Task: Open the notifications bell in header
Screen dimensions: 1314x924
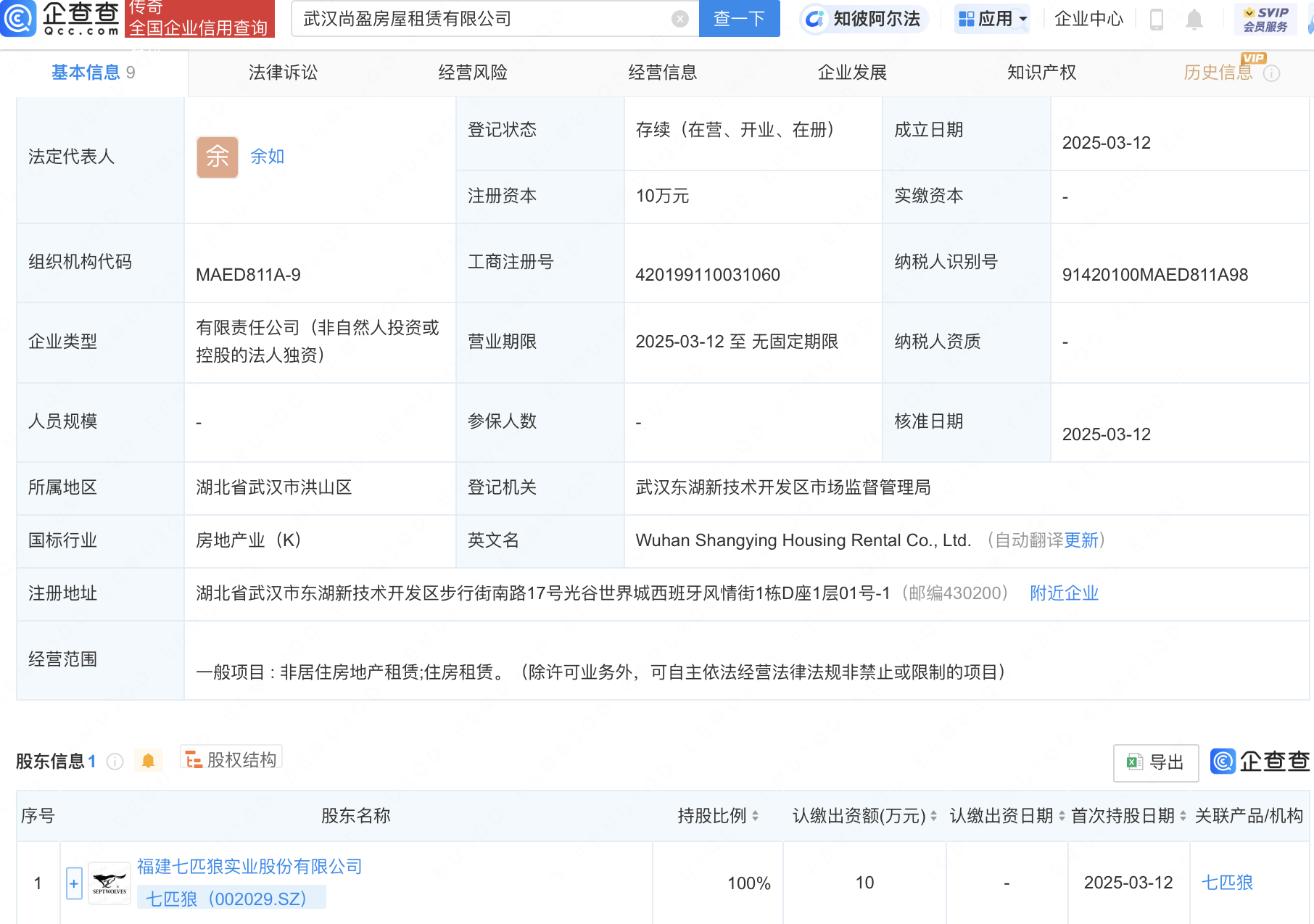Action: click(1194, 19)
